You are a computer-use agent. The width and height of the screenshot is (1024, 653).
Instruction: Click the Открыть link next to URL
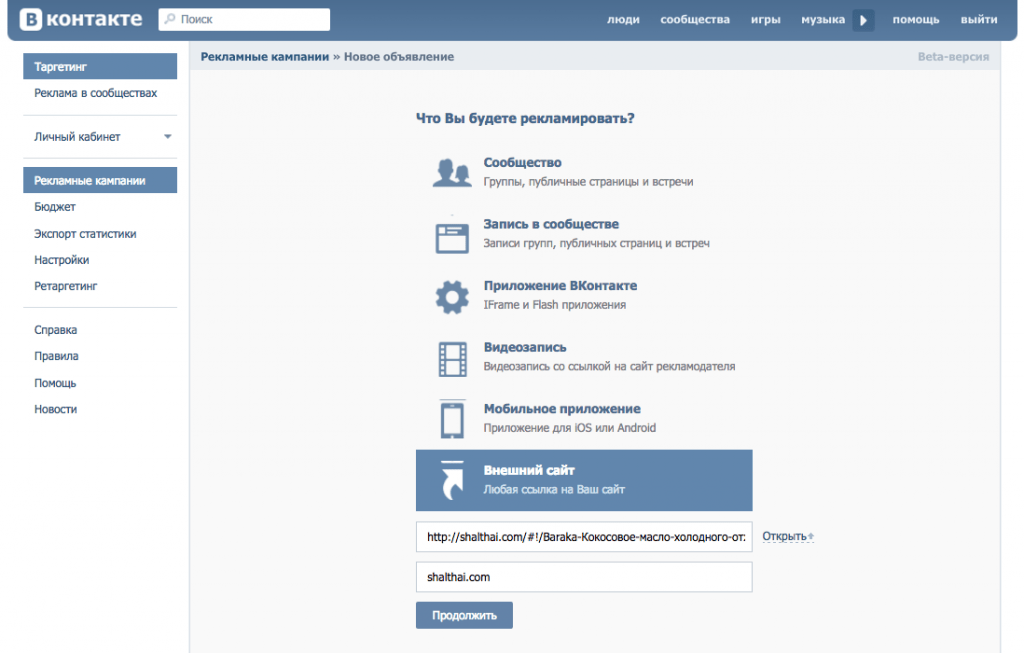click(784, 537)
